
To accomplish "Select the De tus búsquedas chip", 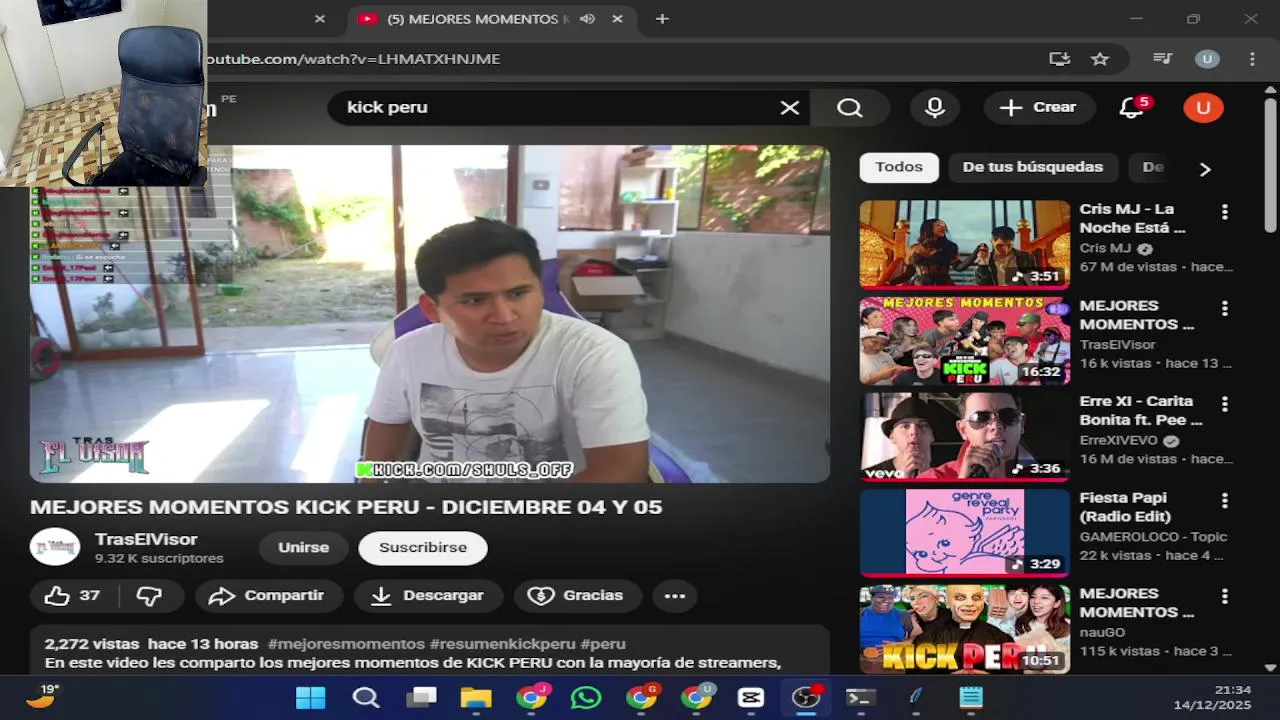I will coord(1033,167).
